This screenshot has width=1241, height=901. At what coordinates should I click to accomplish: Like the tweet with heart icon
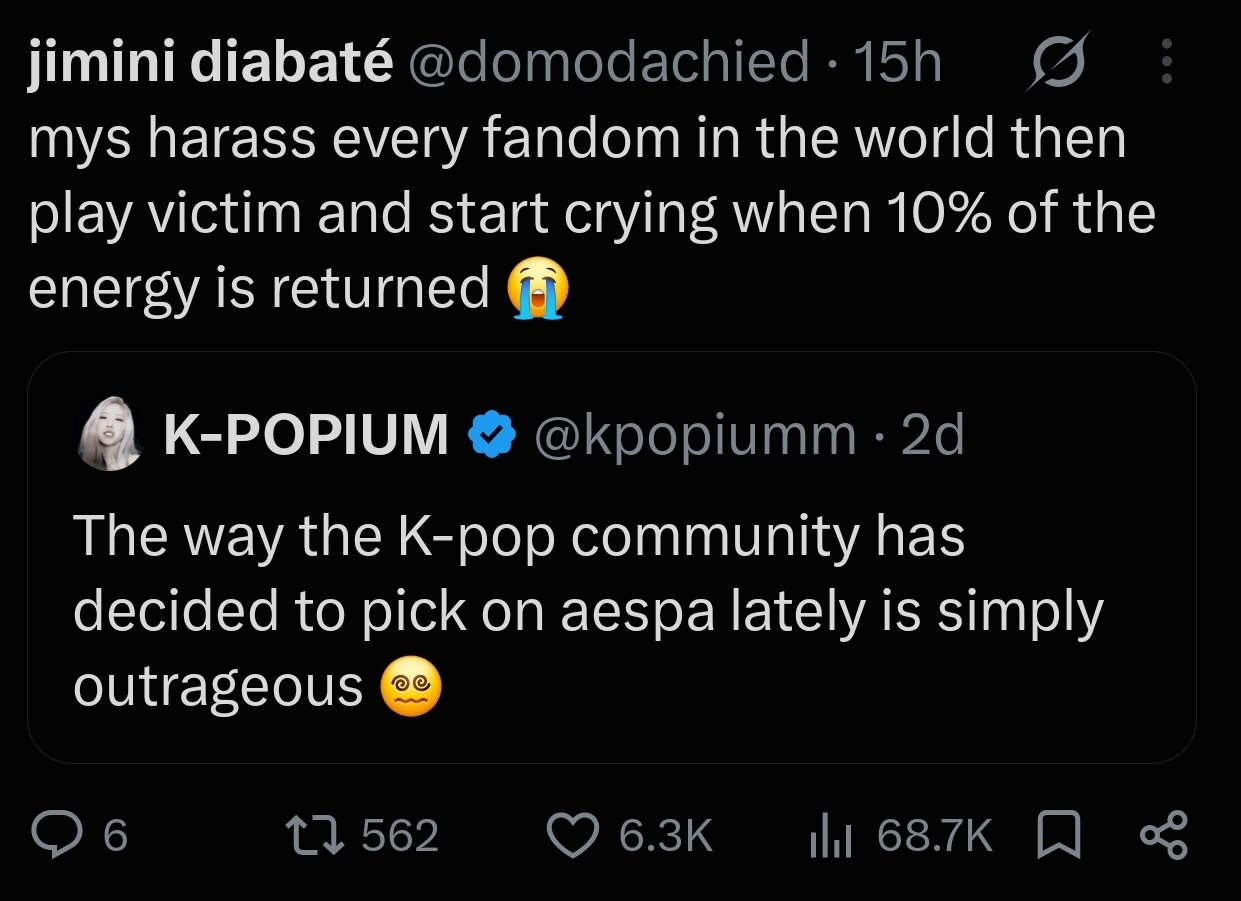pyautogui.click(x=575, y=835)
